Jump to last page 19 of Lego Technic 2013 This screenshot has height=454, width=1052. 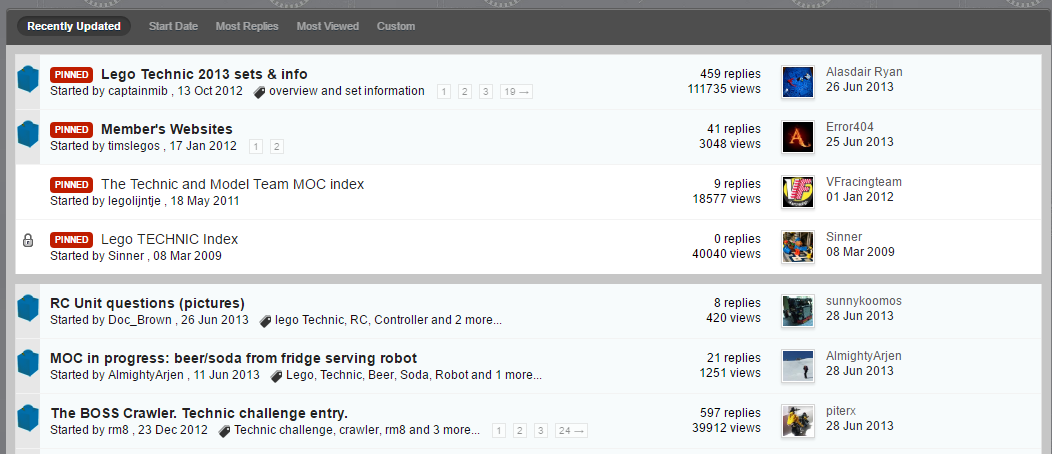(516, 92)
